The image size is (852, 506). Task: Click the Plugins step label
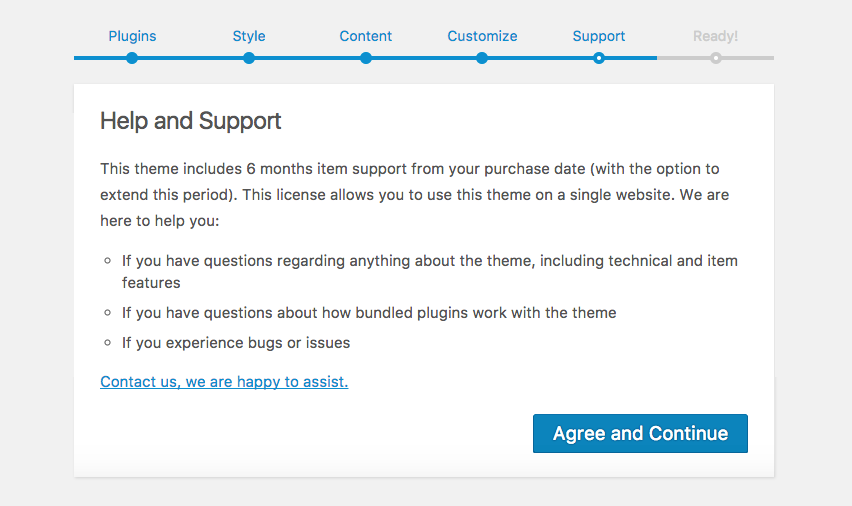132,36
